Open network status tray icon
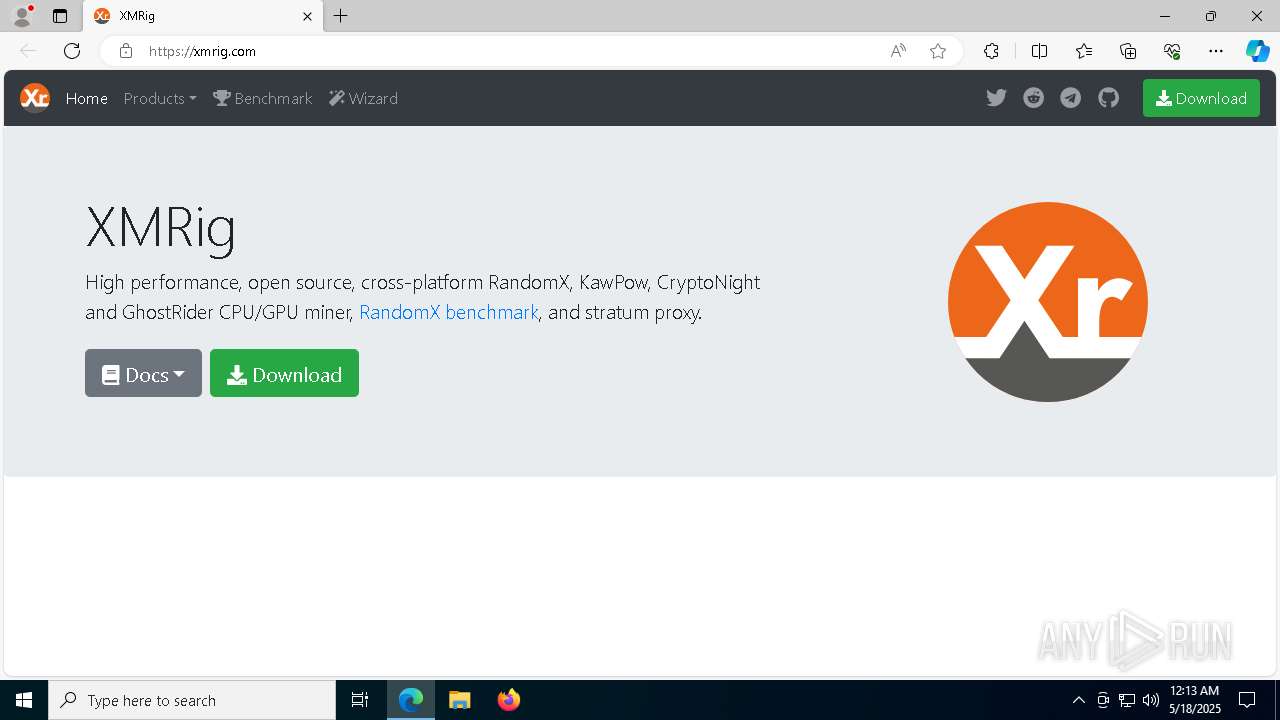1280x720 pixels. coord(1127,700)
